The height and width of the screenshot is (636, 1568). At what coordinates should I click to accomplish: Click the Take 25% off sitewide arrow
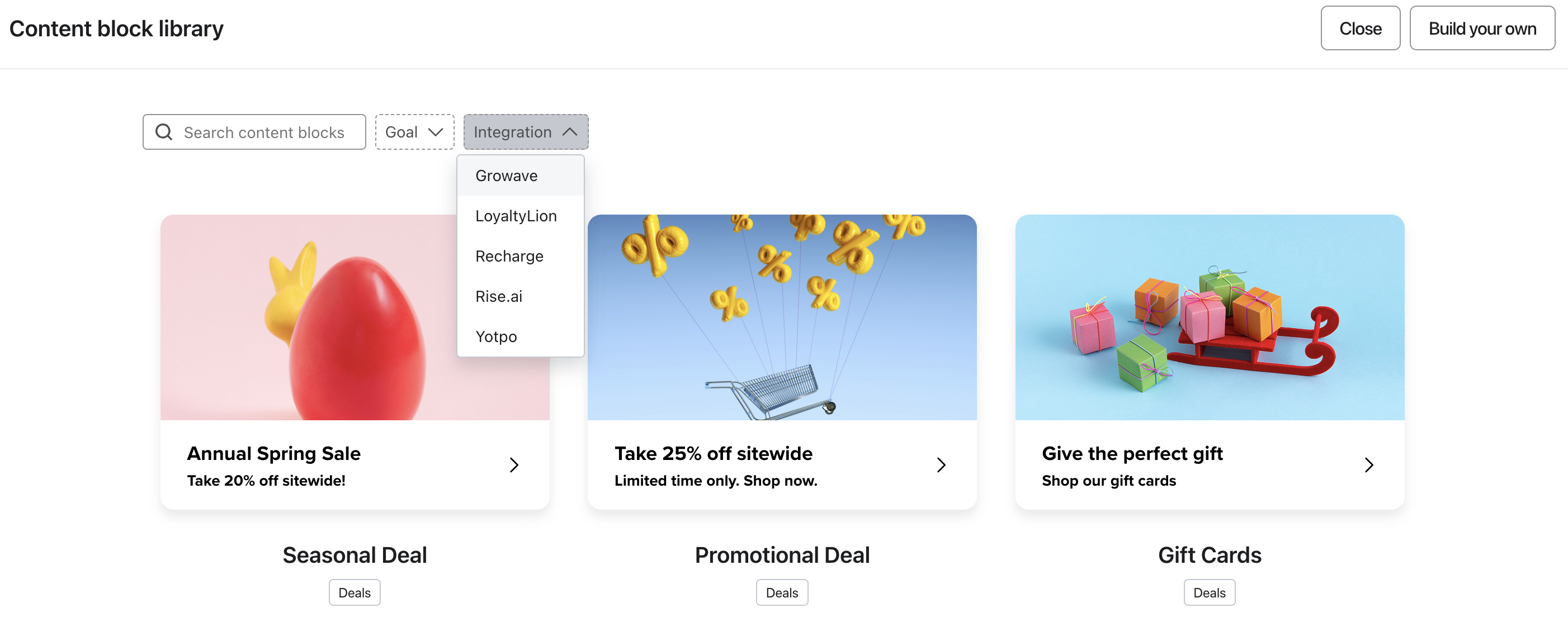941,465
